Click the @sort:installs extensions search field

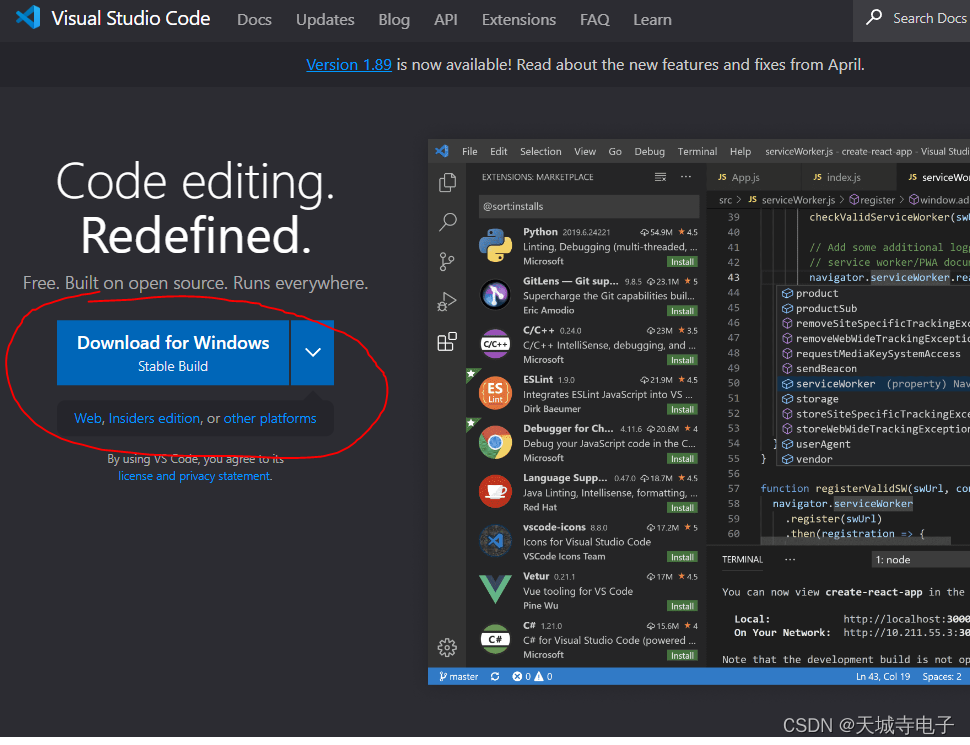(589, 206)
